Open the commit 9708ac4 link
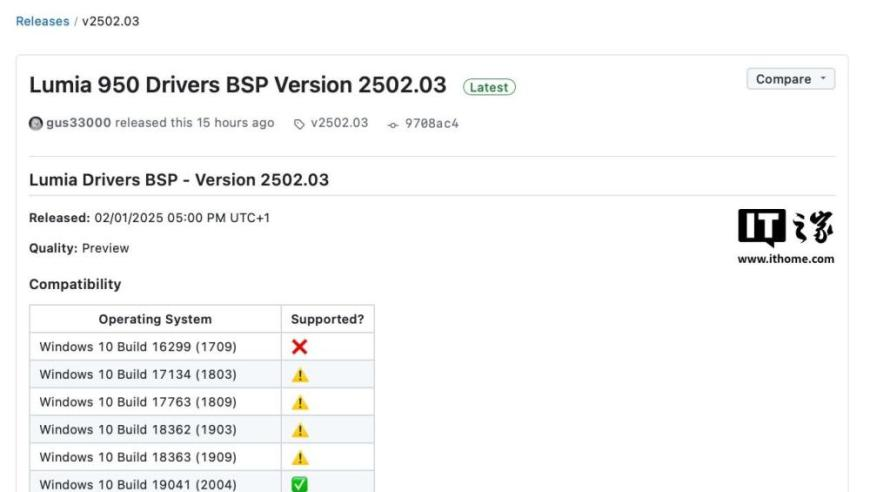 point(432,123)
